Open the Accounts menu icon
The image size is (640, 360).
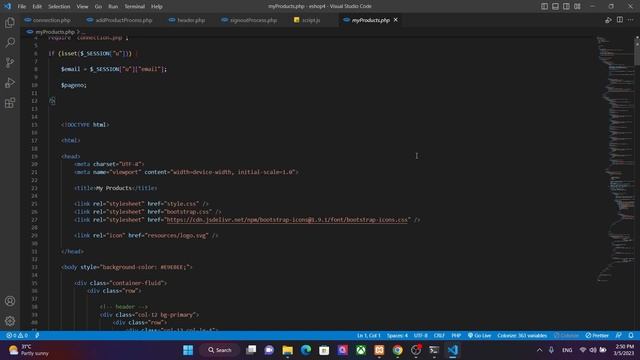(10, 301)
